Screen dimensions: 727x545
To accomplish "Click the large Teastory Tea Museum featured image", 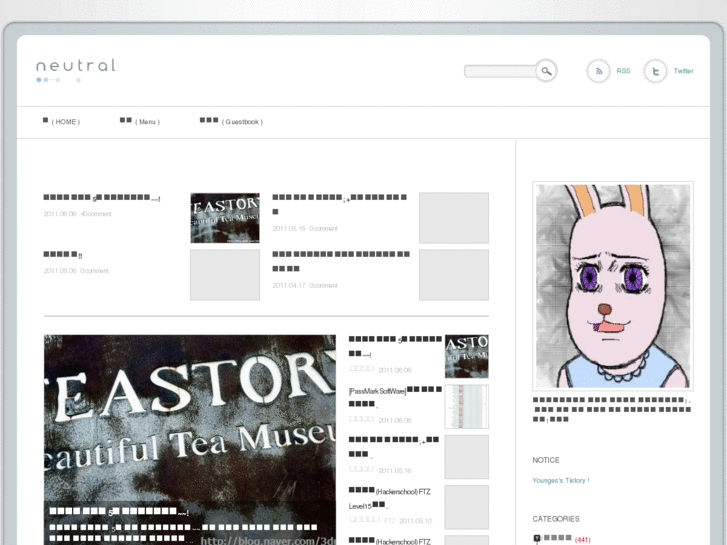I will click(x=190, y=417).
